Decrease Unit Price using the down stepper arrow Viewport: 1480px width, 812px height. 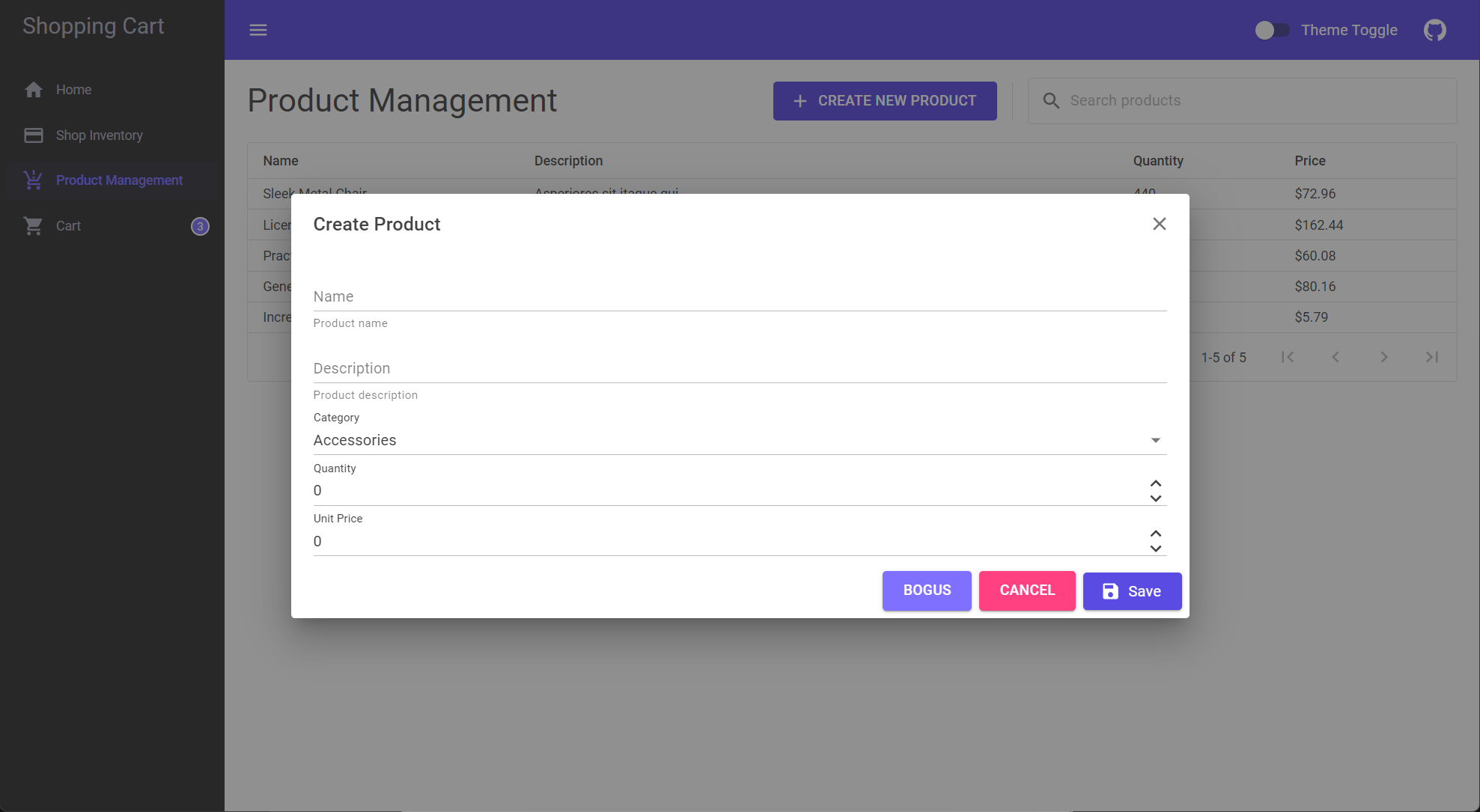click(1156, 549)
